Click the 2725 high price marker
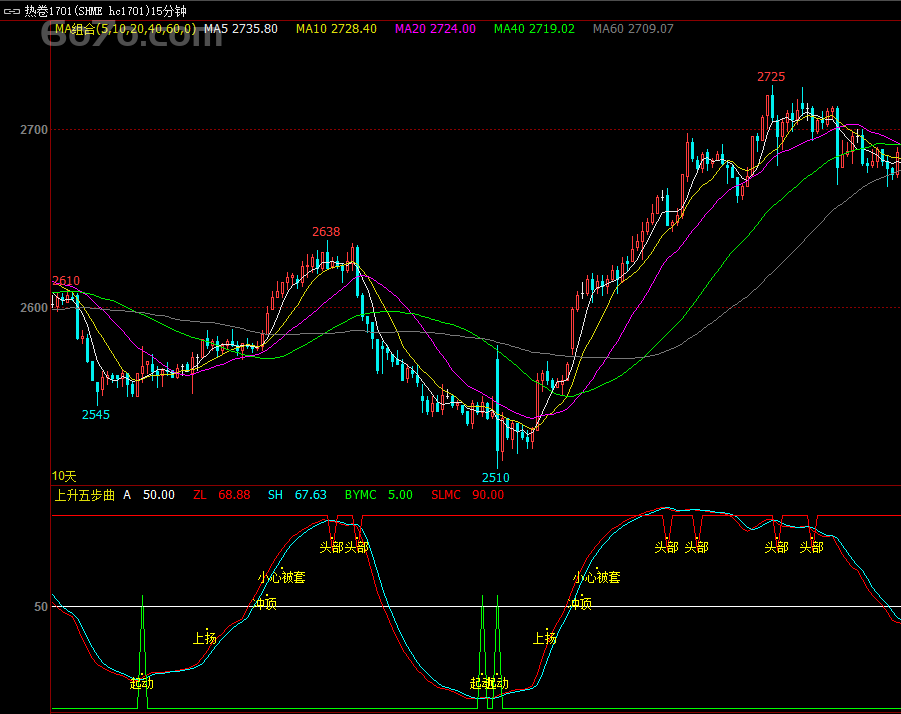This screenshot has height=714, width=901. point(770,76)
